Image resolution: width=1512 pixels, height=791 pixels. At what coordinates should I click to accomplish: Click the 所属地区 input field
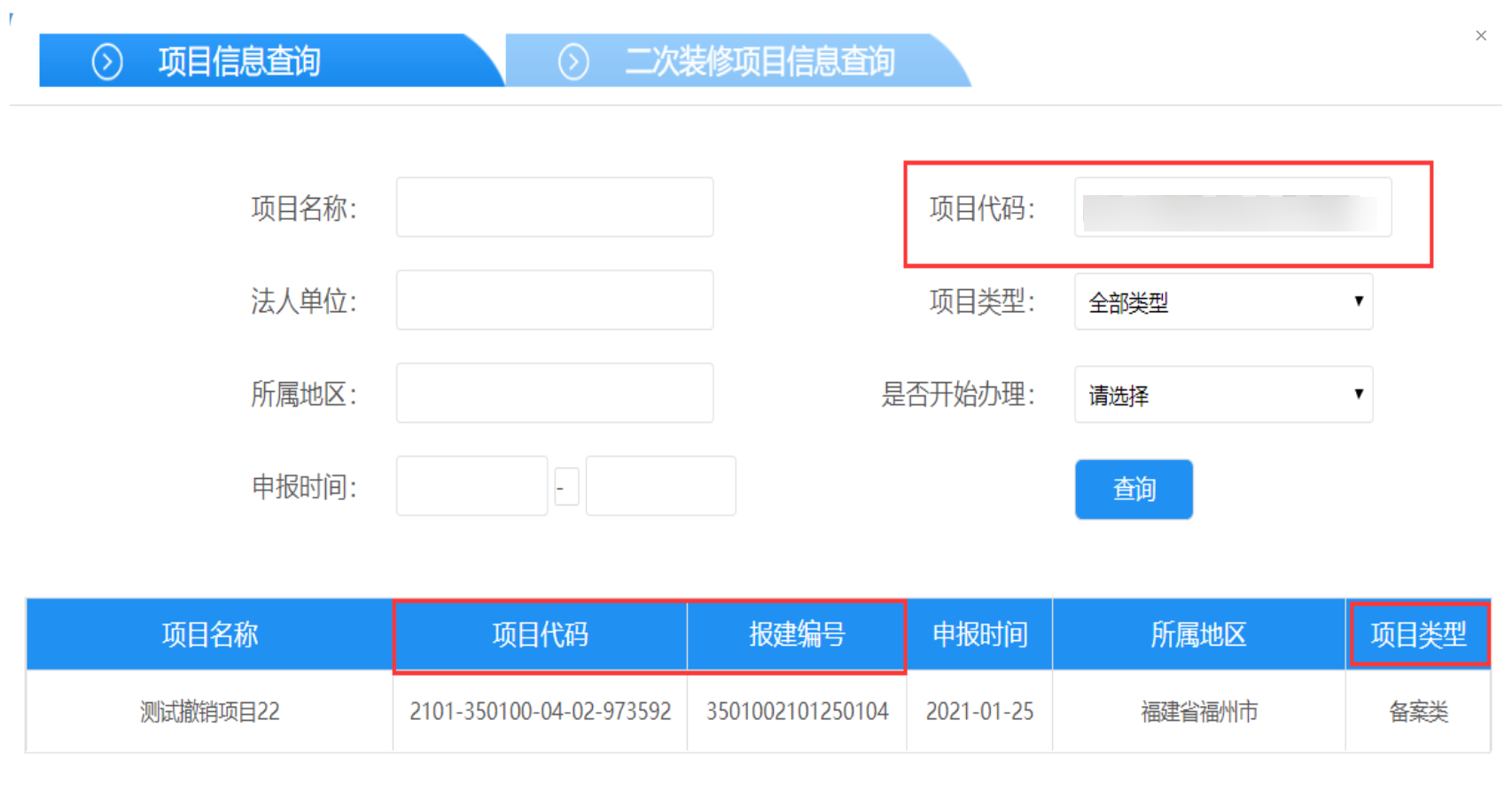[555, 393]
